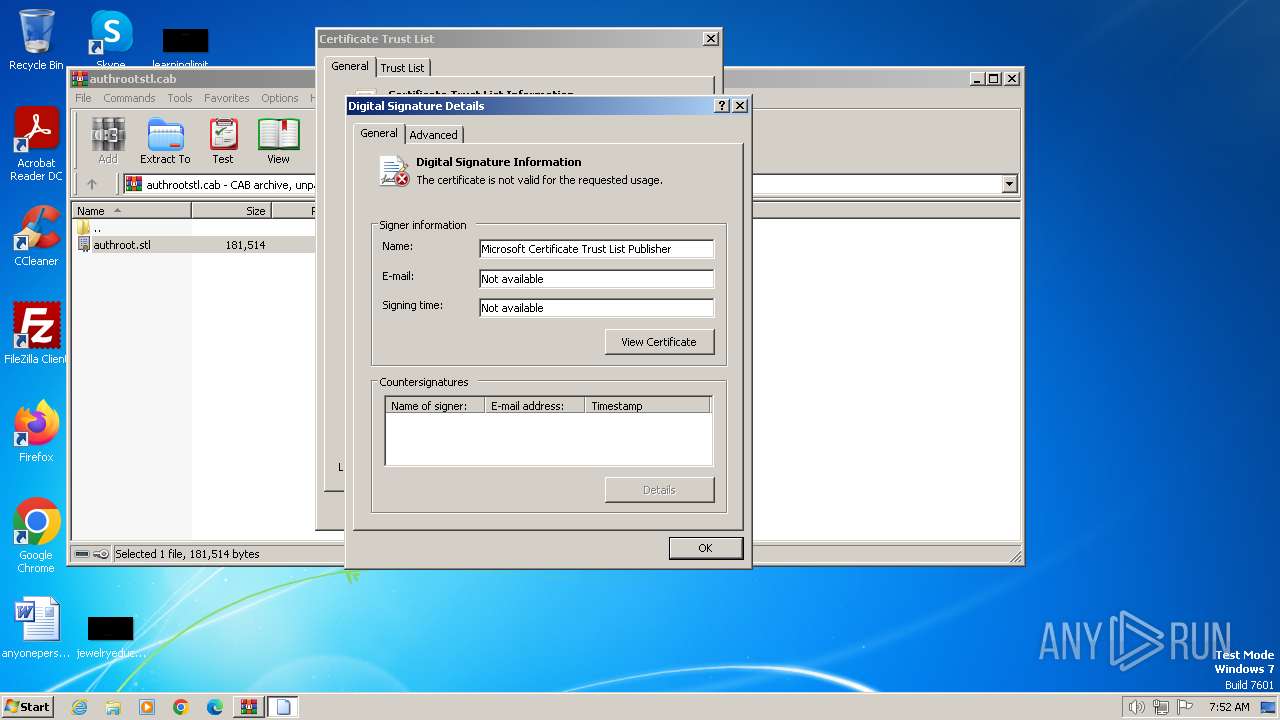Open Windows Explorer from the taskbar
The height and width of the screenshot is (720, 1280).
(x=113, y=707)
